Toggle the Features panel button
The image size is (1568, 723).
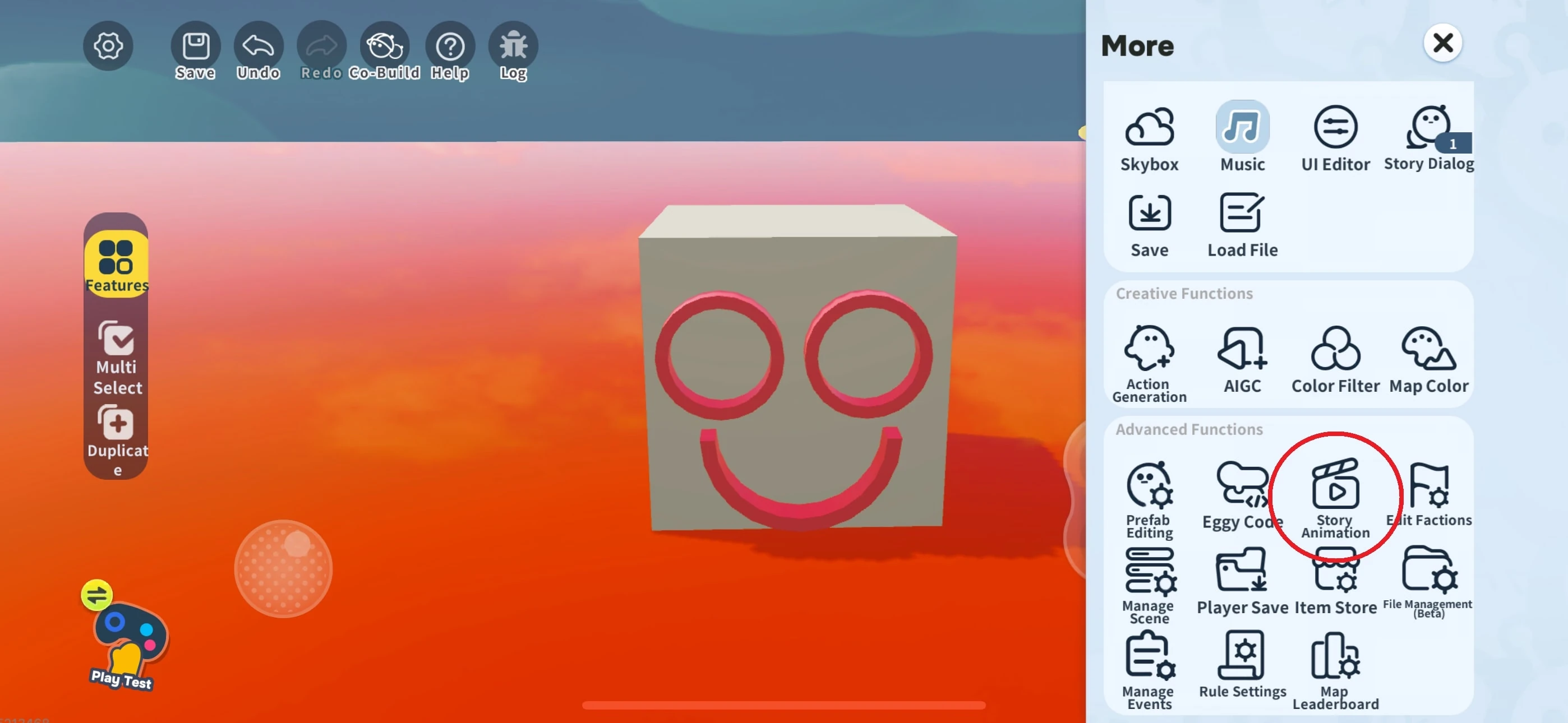click(116, 264)
